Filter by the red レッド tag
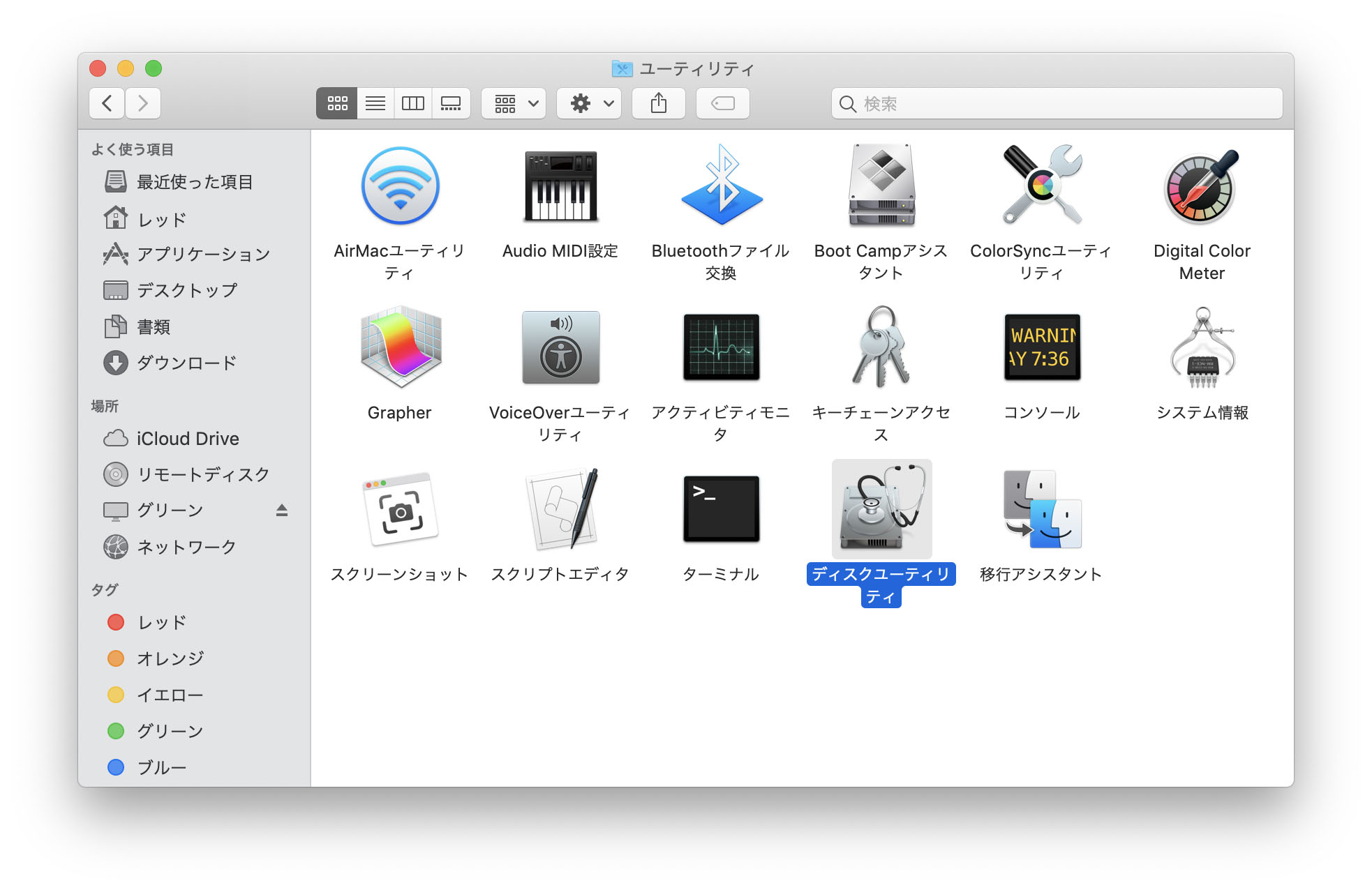Screen dimensions: 1372x890 tap(194, 622)
